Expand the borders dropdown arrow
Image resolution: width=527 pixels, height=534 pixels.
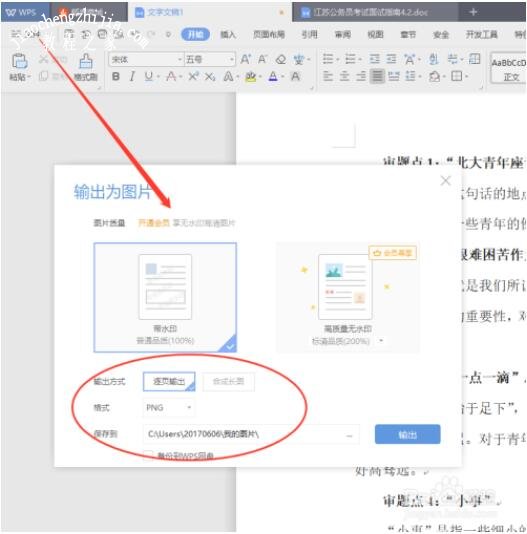[466, 76]
